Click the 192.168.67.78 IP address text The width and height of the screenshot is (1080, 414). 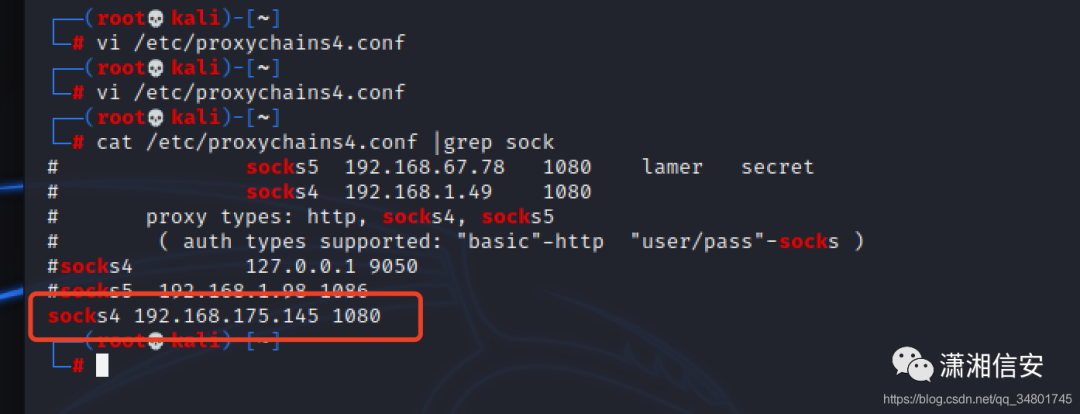click(x=424, y=167)
